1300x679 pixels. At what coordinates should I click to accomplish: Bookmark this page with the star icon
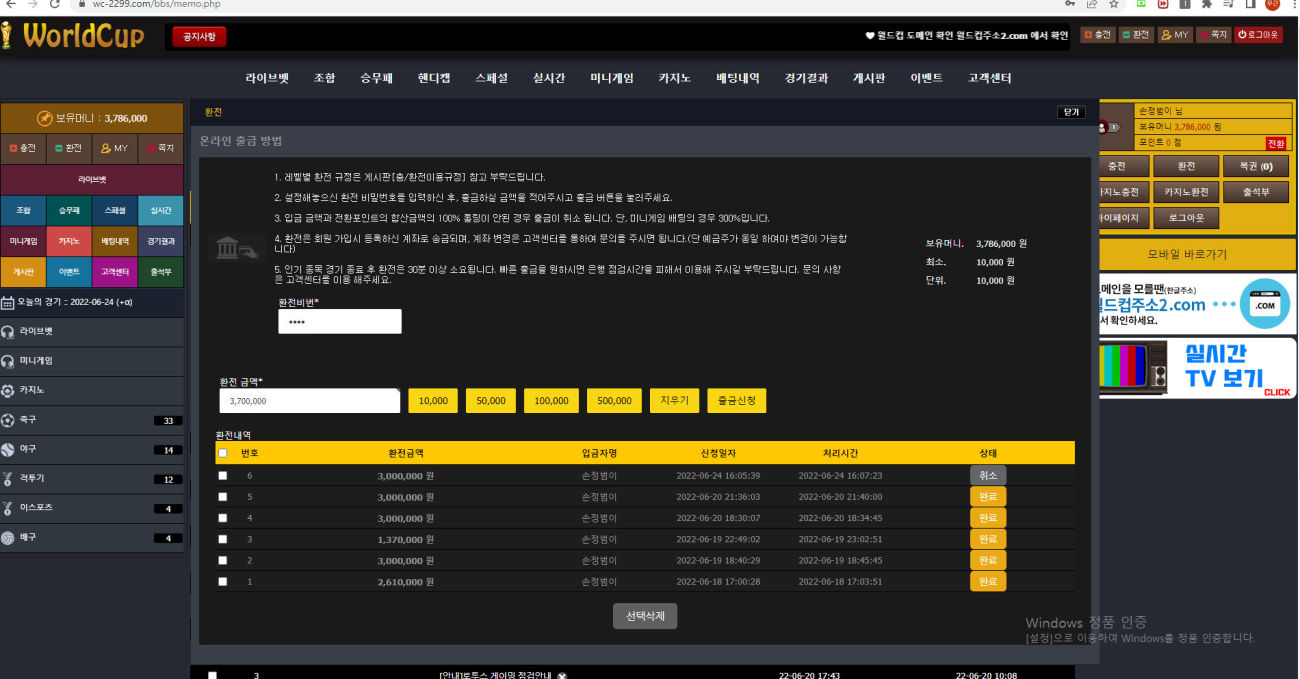(1113, 5)
